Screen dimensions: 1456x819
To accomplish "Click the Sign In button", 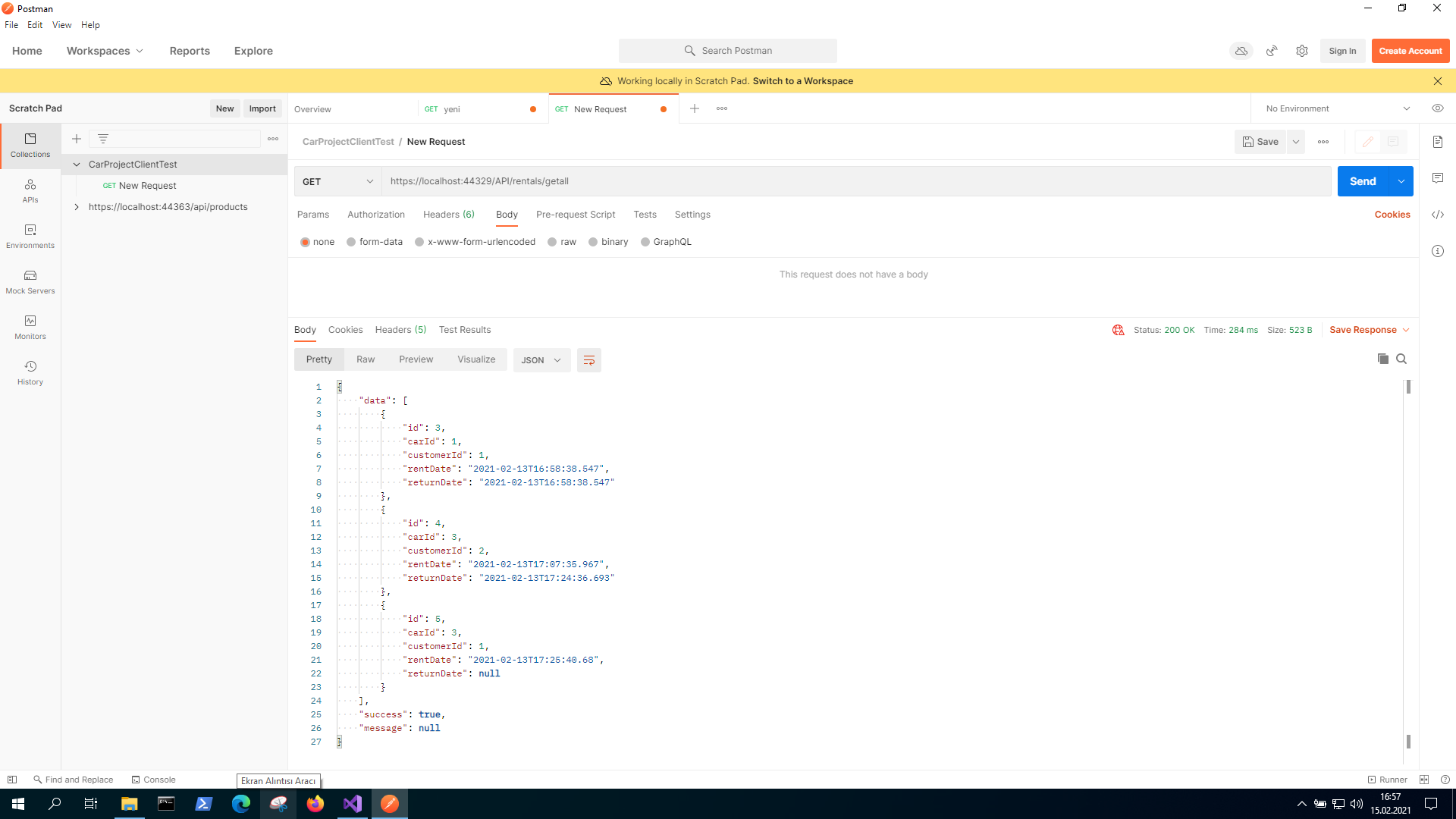I will [x=1342, y=51].
